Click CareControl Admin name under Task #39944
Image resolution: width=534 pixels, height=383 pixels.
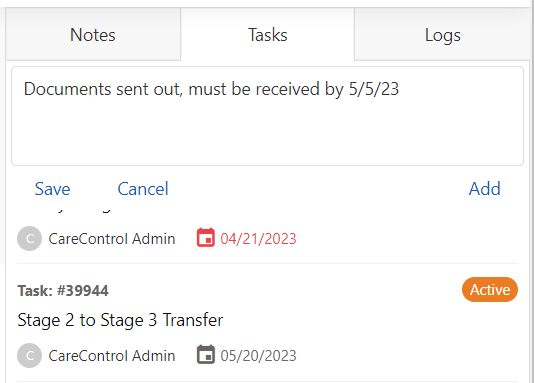point(112,356)
